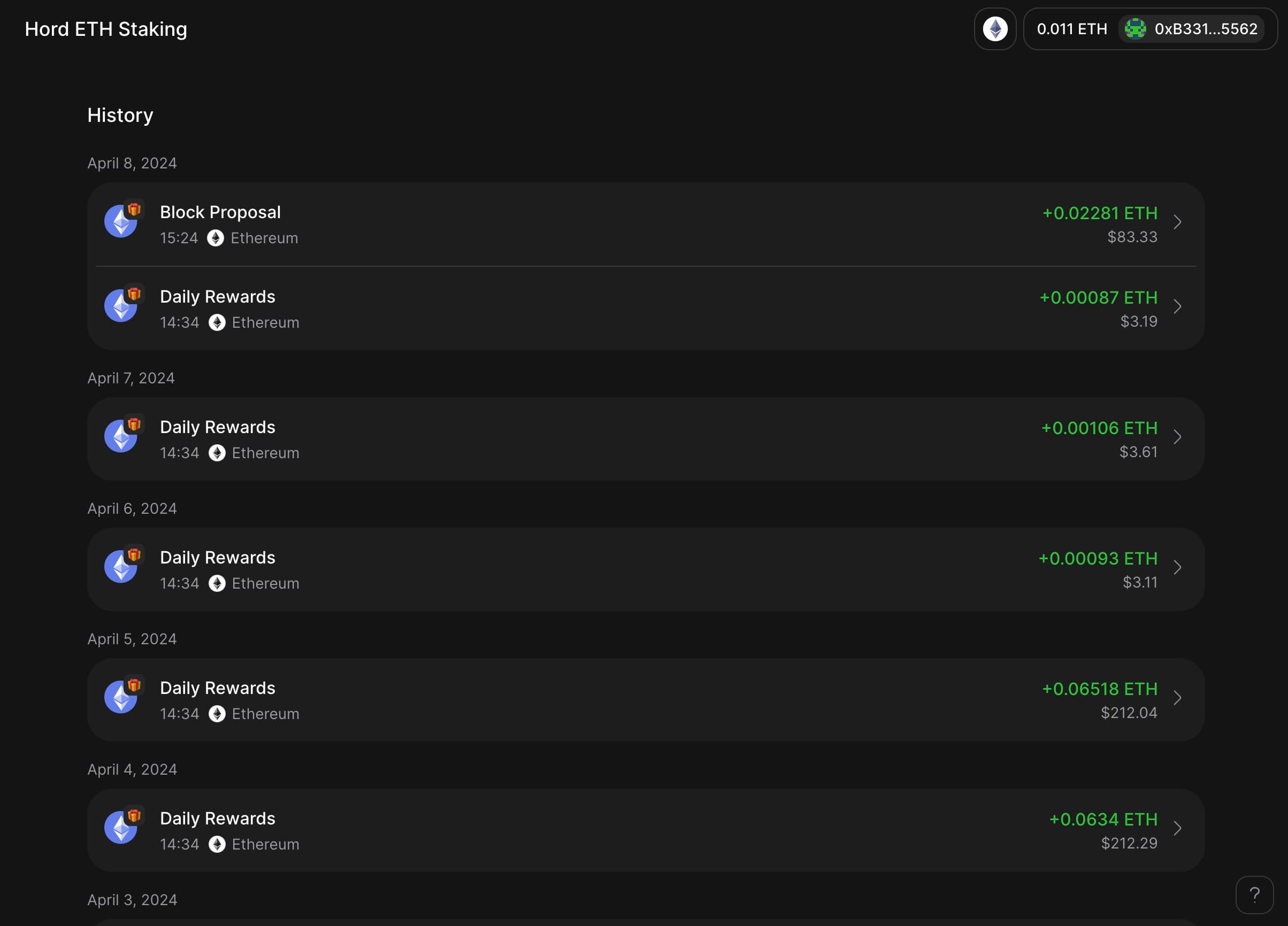The image size is (1288, 926).
Task: Click the $212.04 USD value on April 5
Action: click(1130, 713)
